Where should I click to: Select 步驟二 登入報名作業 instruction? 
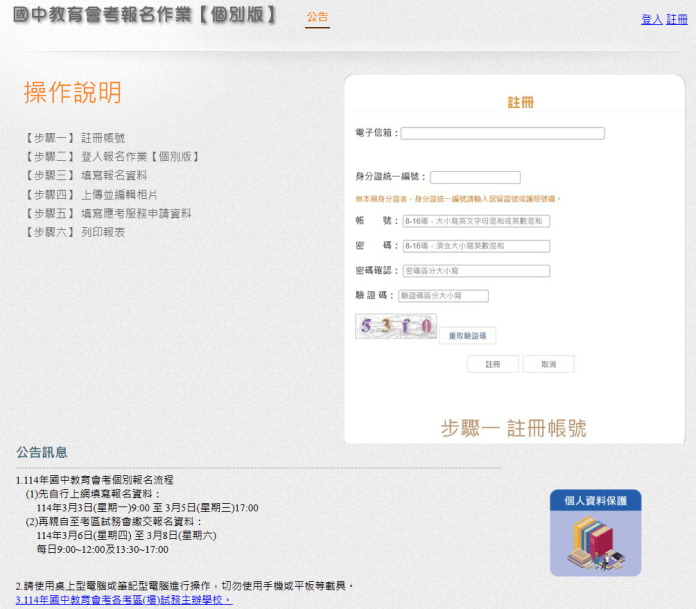coord(111,157)
